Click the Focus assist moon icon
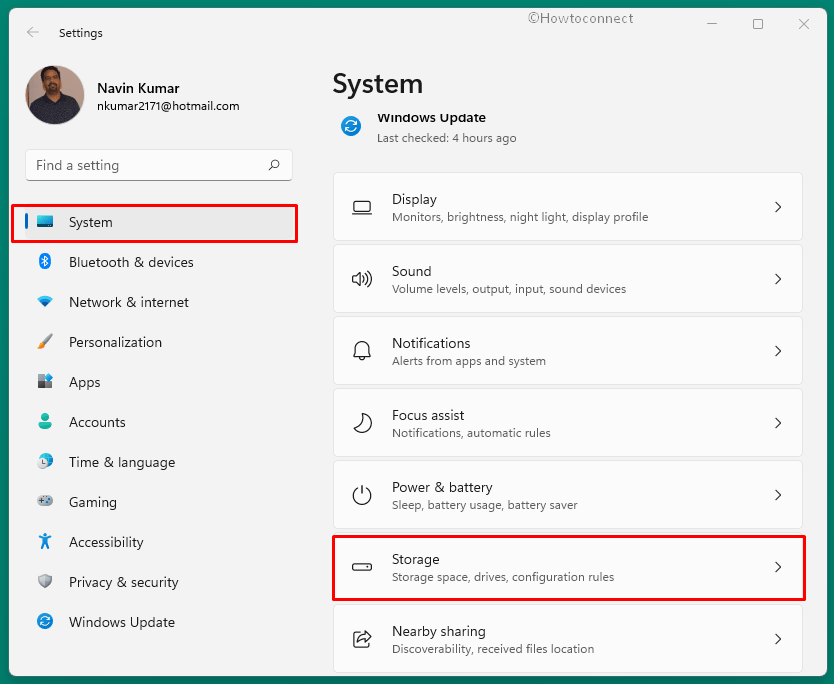This screenshot has width=834, height=684. click(362, 423)
